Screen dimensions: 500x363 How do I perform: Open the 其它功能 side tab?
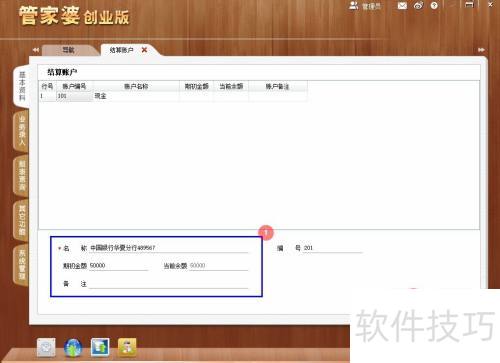coord(22,220)
